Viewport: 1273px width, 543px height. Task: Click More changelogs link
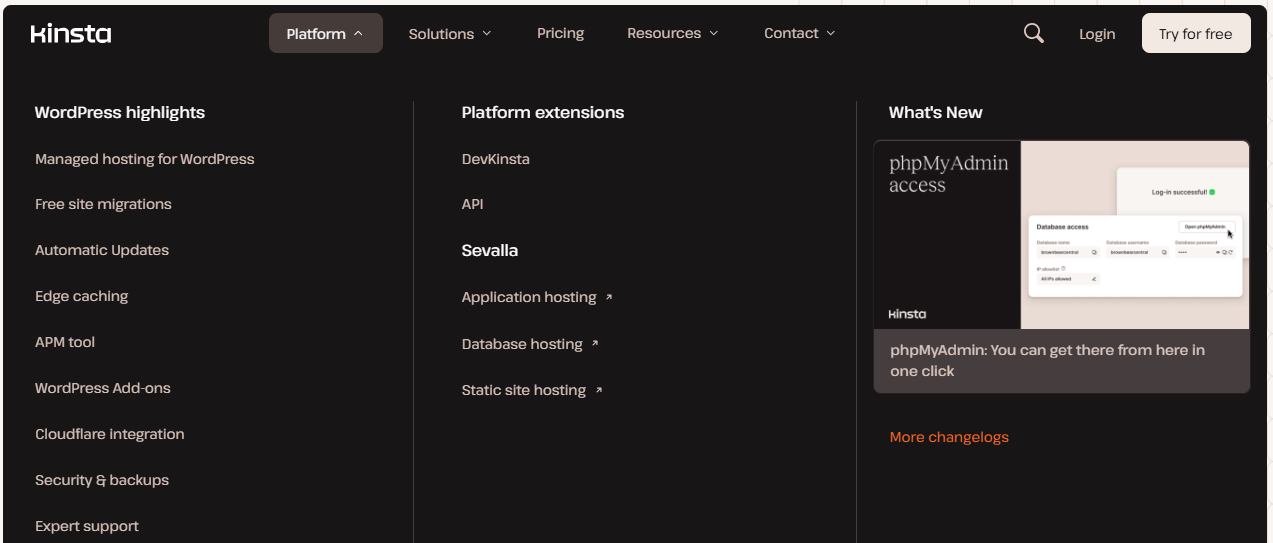pyautogui.click(x=949, y=437)
